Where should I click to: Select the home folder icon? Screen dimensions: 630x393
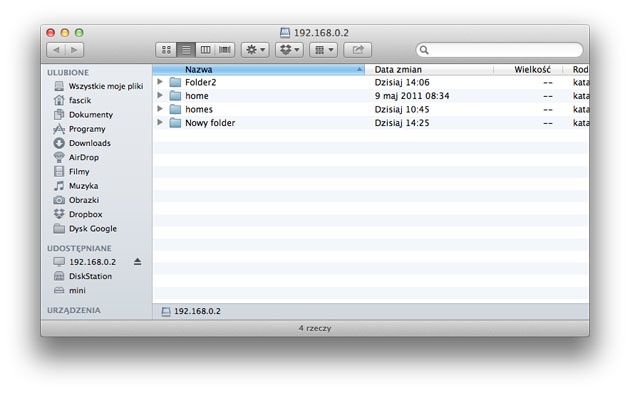tap(175, 96)
